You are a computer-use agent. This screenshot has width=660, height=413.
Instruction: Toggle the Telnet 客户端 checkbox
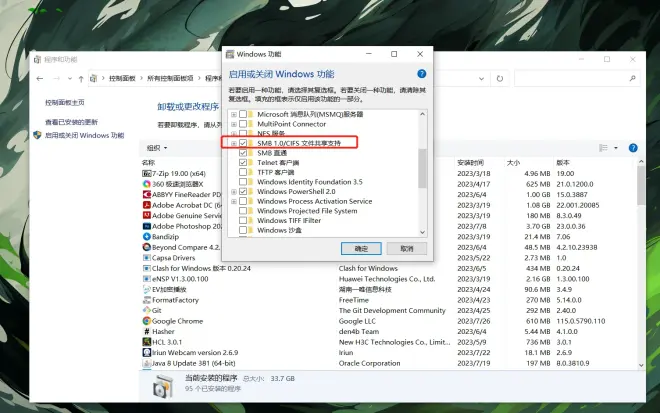pos(244,162)
